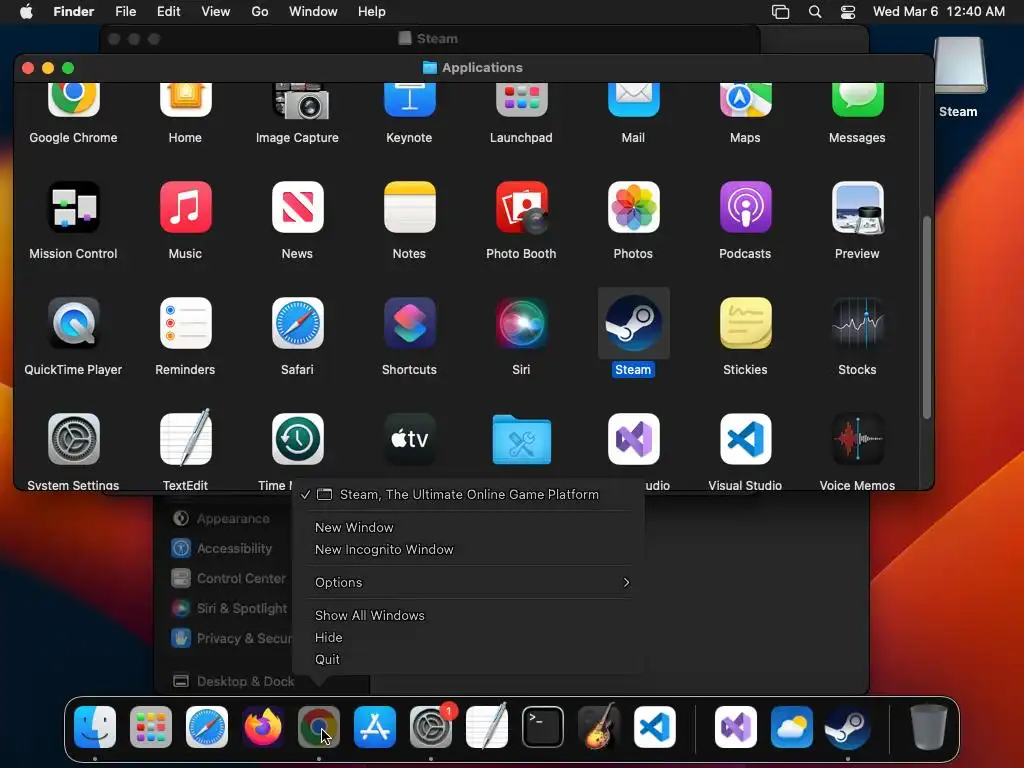Open the News app

pyautogui.click(x=297, y=207)
